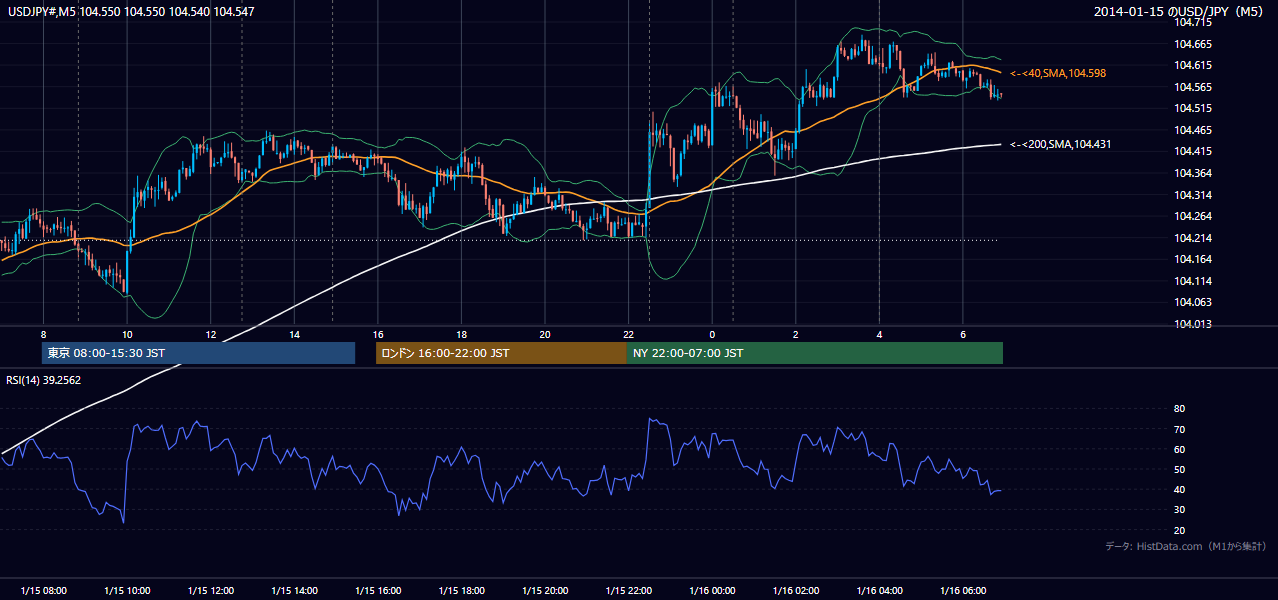1278x600 pixels.
Task: Click the RSI 60 level label
Action: pos(1179,449)
